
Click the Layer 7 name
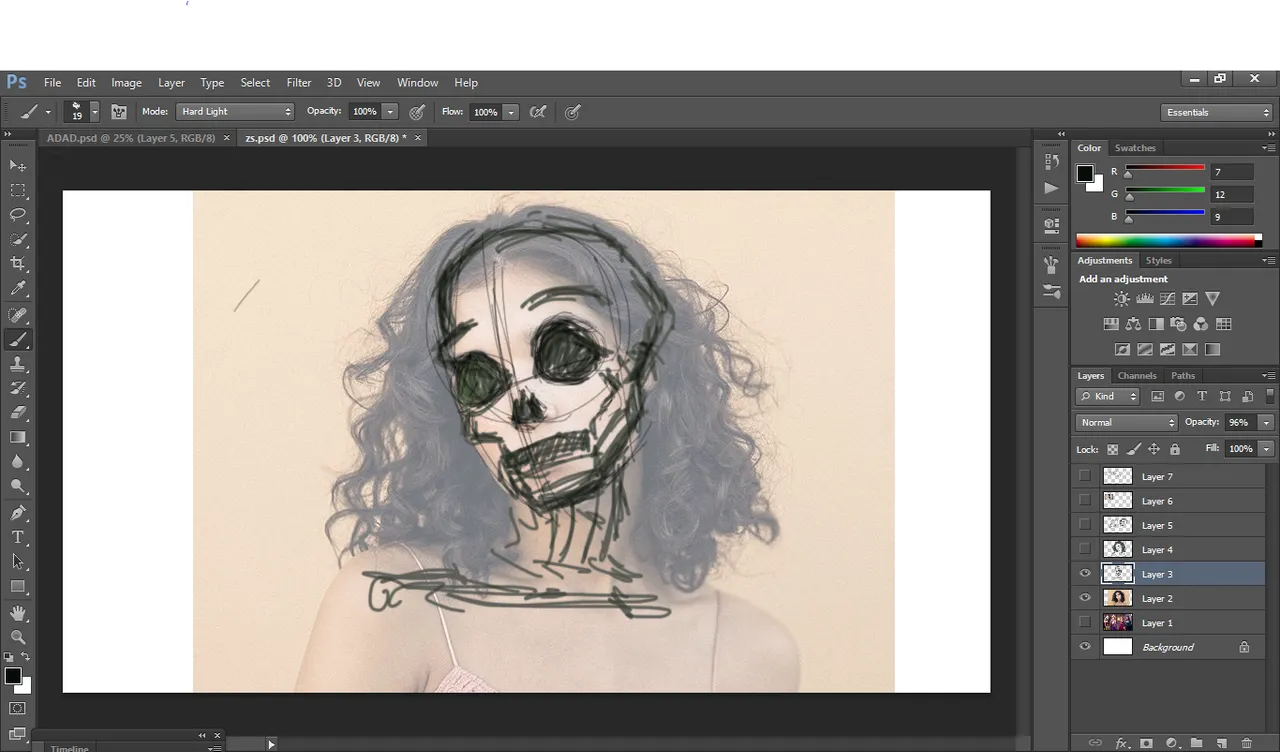1157,477
